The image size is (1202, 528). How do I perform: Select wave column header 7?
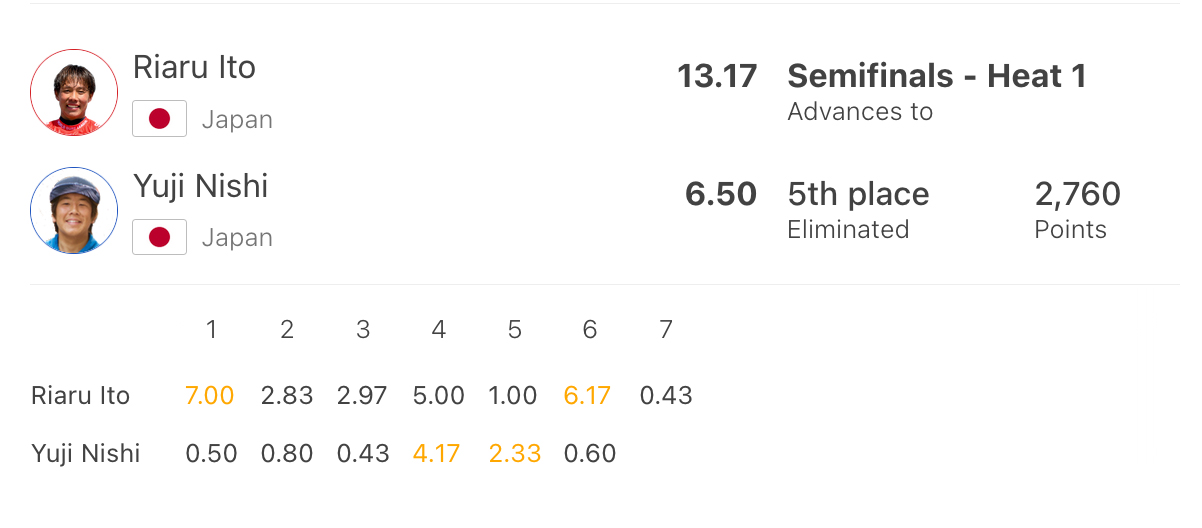[x=666, y=330]
